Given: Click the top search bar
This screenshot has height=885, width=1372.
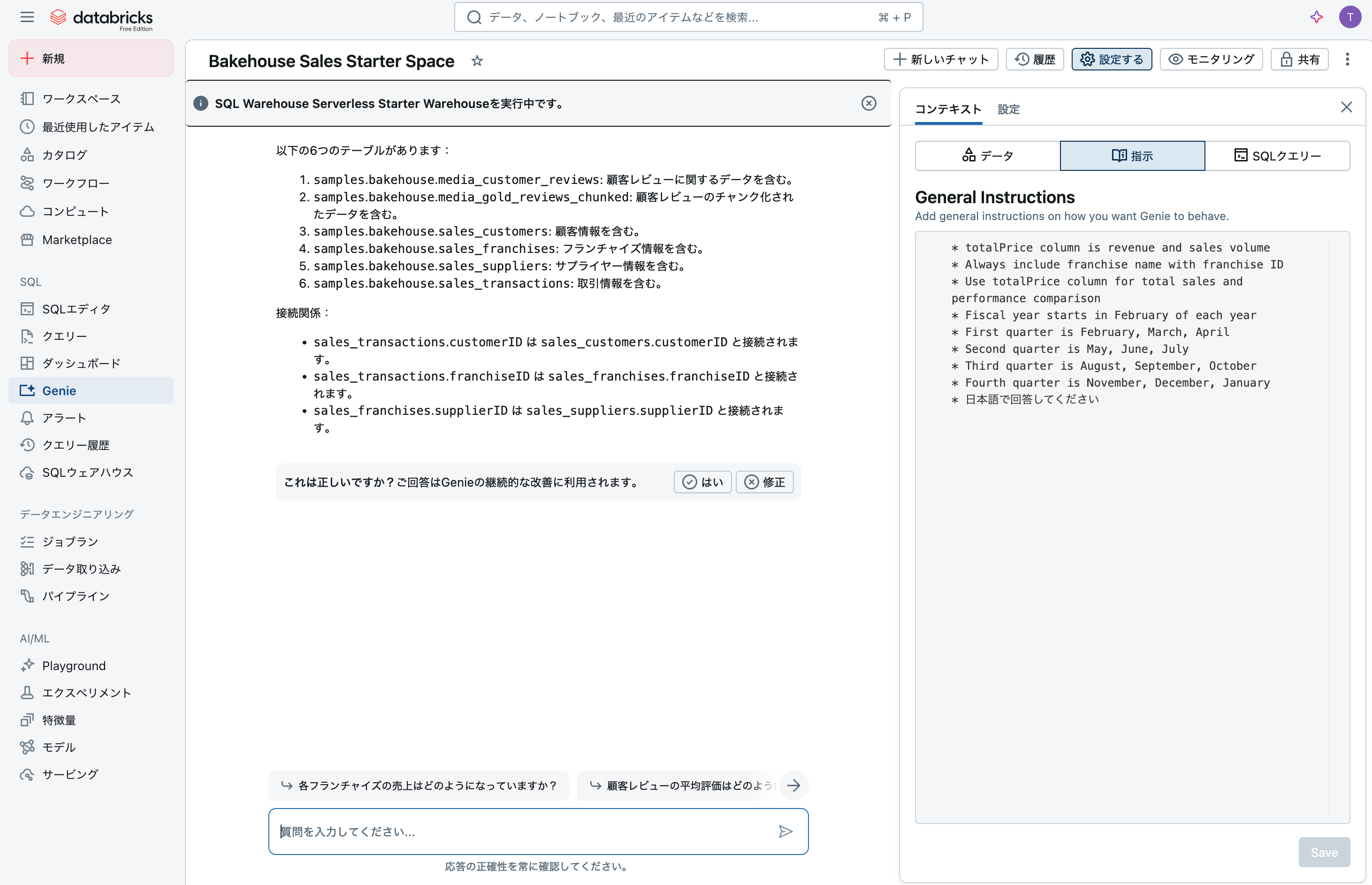Looking at the screenshot, I should [x=688, y=17].
